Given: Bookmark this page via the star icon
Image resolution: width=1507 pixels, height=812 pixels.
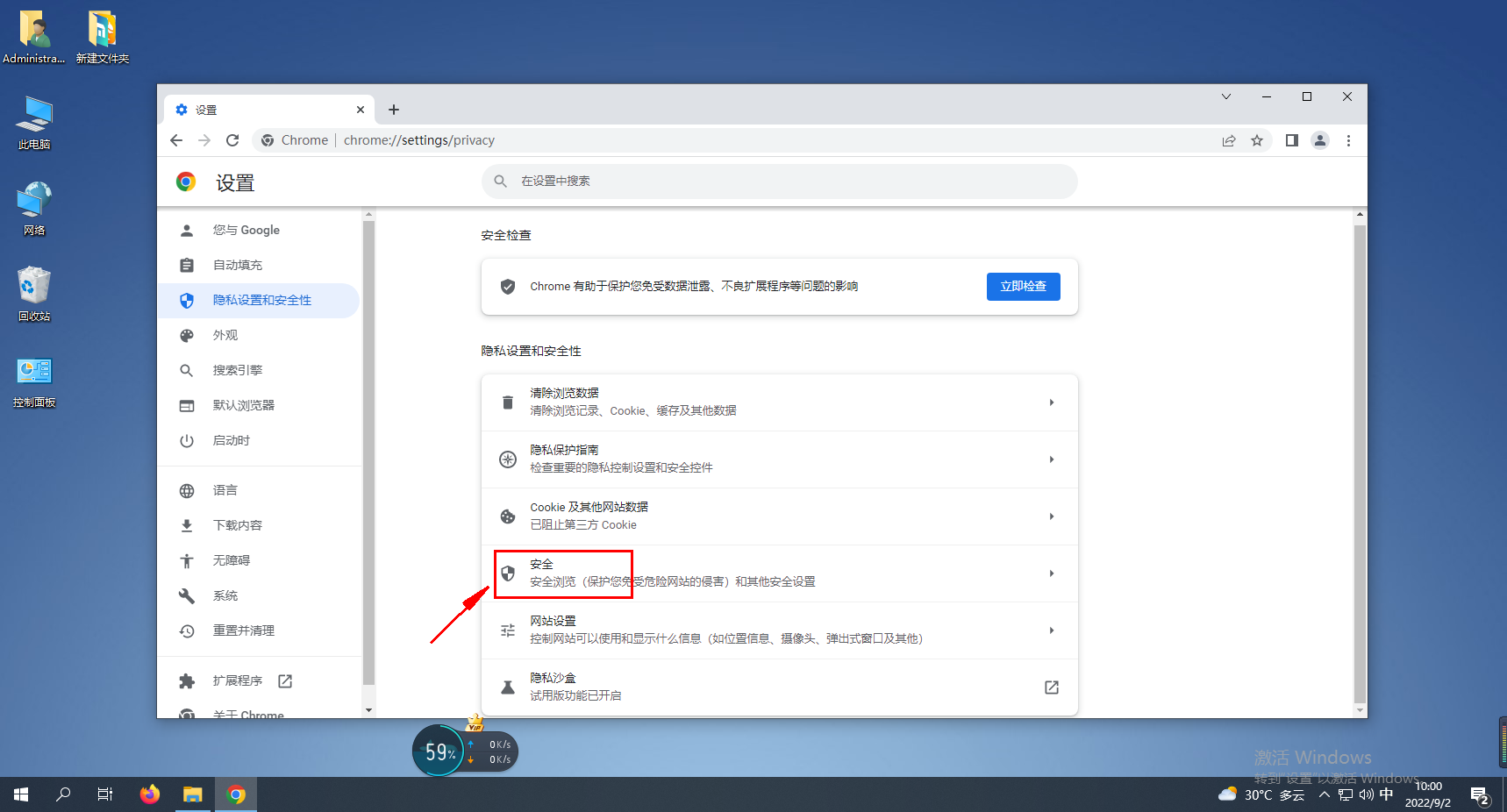Looking at the screenshot, I should (1259, 140).
